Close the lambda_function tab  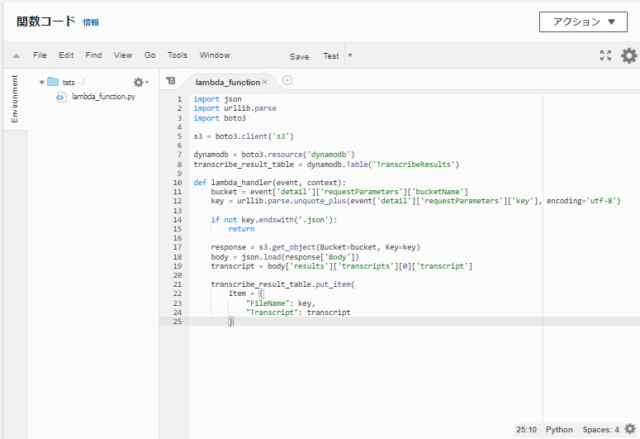[x=265, y=82]
